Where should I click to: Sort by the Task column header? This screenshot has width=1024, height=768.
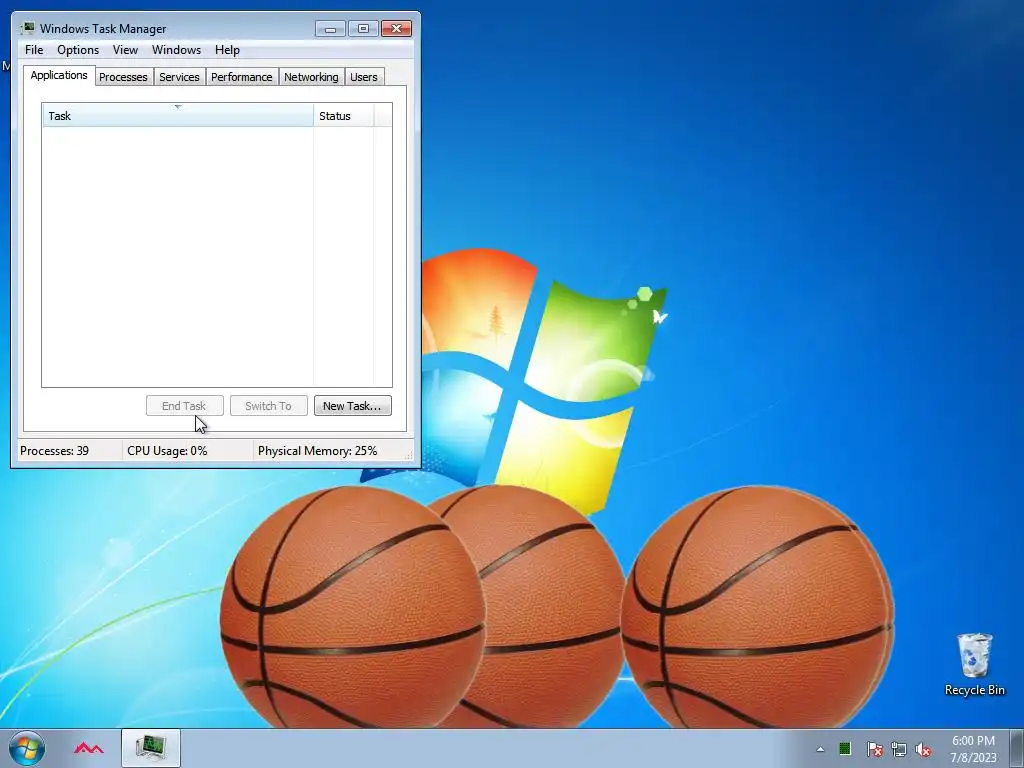pyautogui.click(x=178, y=116)
